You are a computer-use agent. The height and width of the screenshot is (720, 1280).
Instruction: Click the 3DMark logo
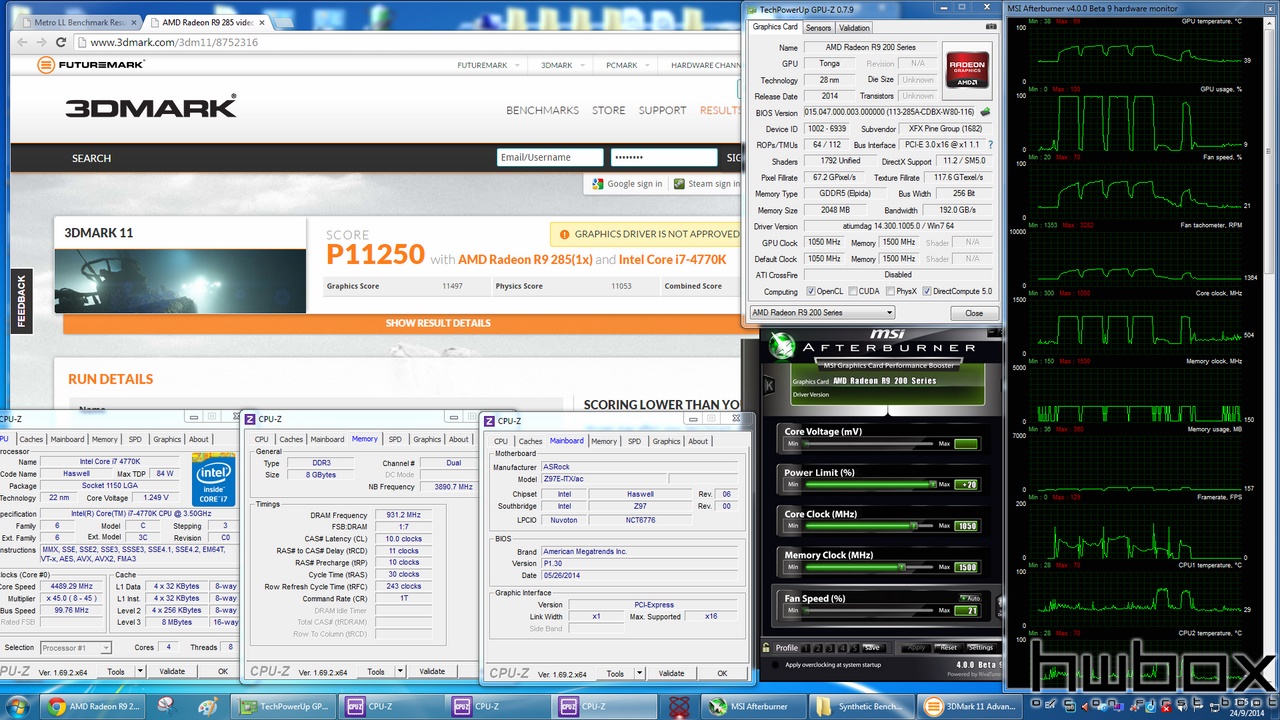[x=151, y=107]
